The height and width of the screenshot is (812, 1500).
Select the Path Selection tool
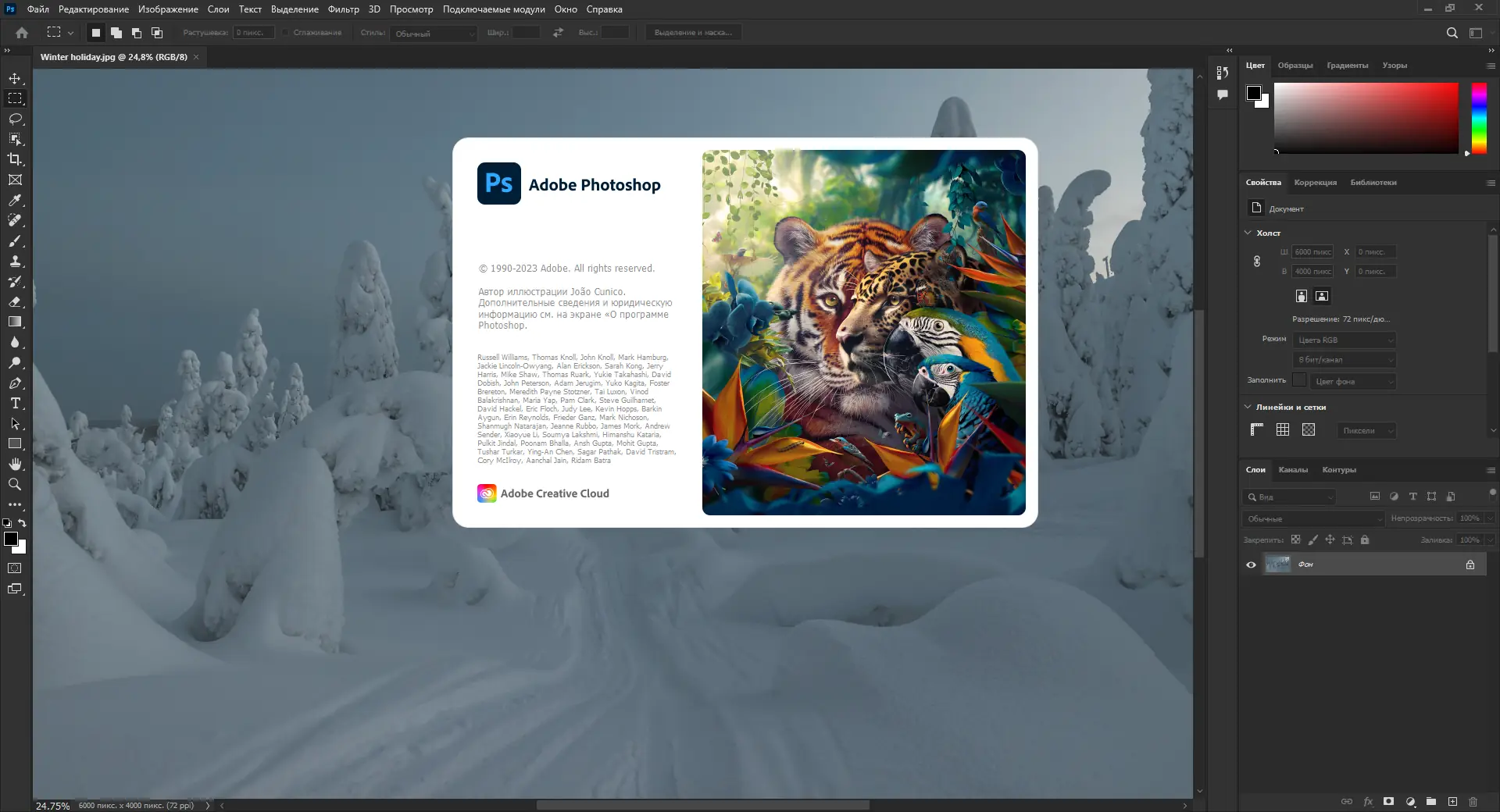[x=15, y=423]
